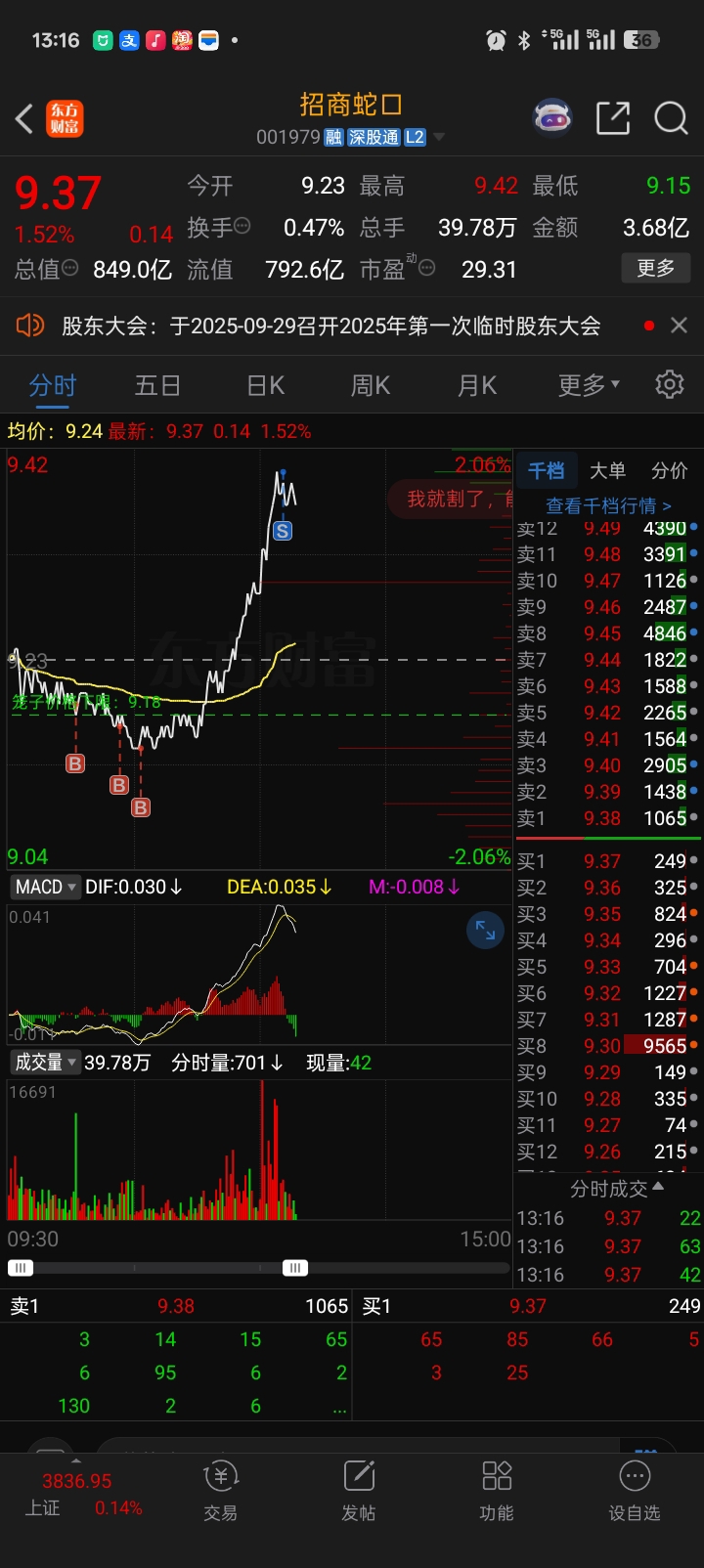
Task: Tap the Bluetooth status bar icon
Action: coord(524,40)
